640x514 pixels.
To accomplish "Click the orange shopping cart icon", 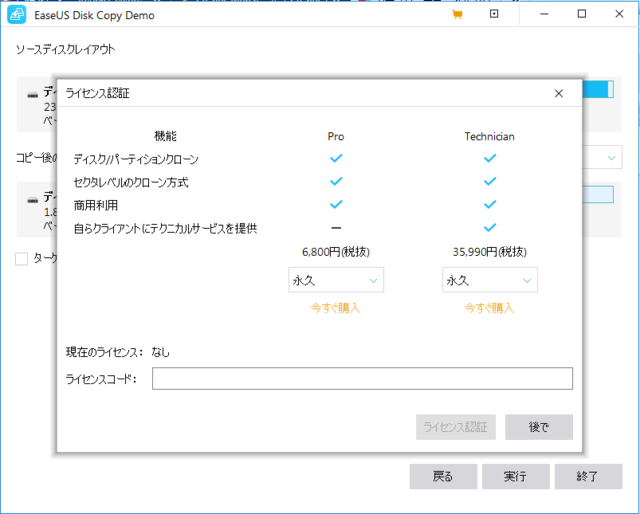I will pyautogui.click(x=457, y=15).
